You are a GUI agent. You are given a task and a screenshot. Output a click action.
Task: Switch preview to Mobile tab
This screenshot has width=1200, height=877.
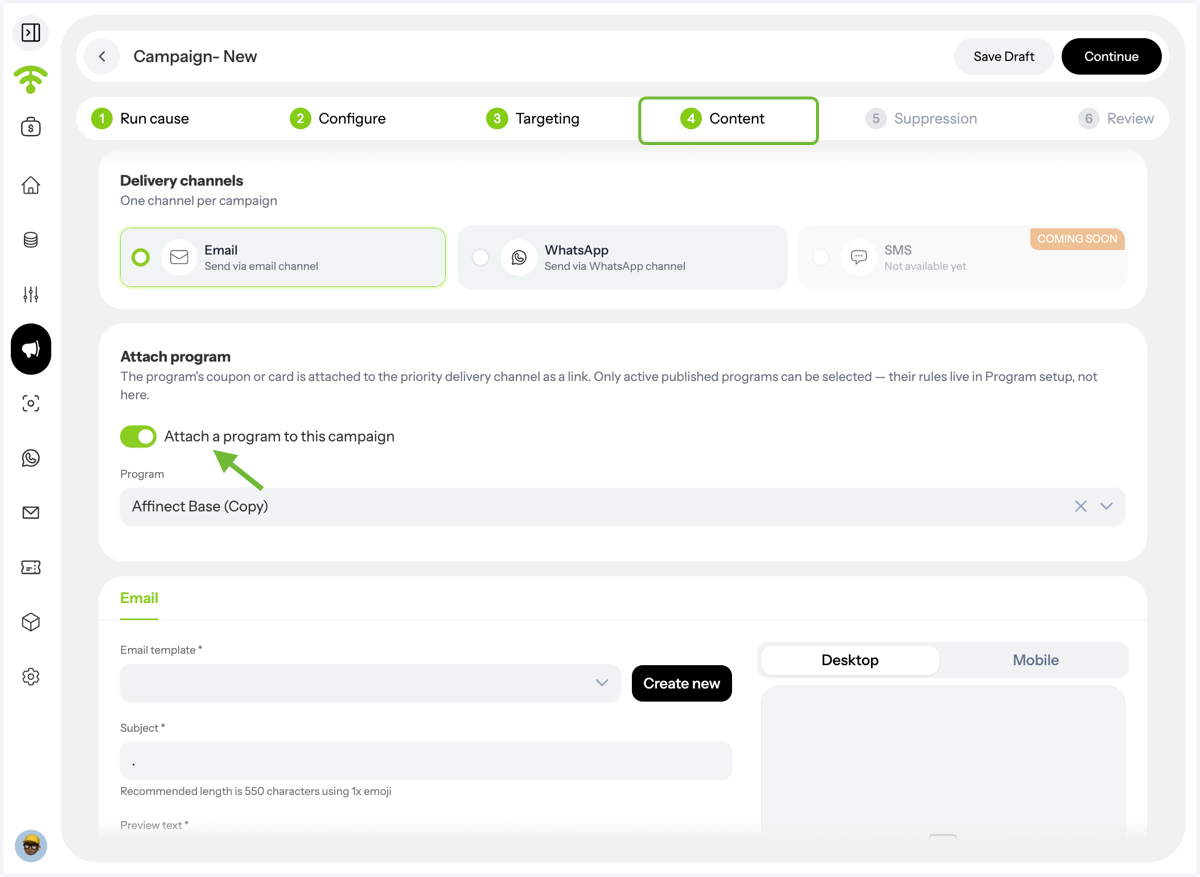click(x=1035, y=660)
